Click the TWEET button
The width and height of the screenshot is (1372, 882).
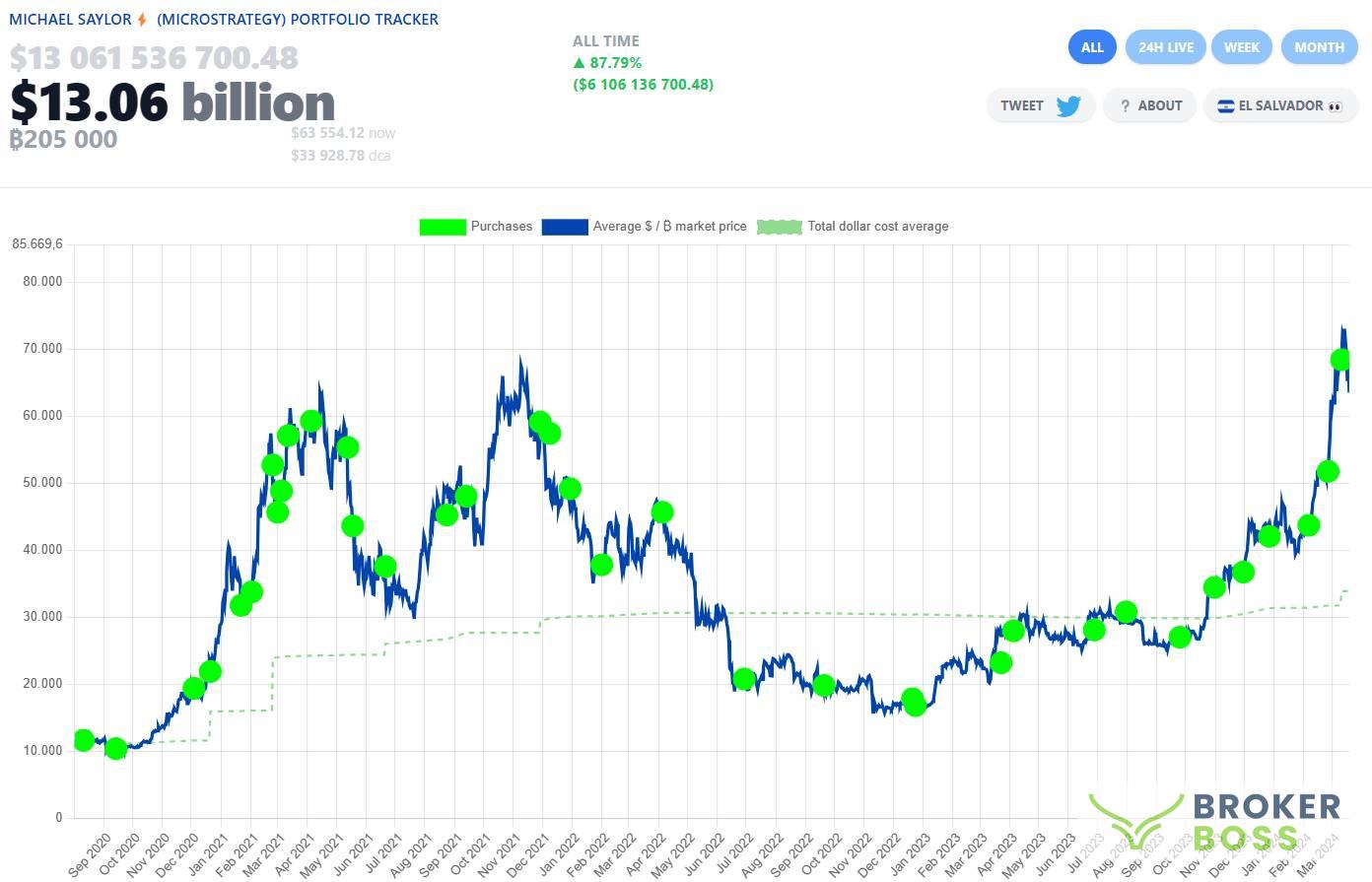tap(1041, 105)
